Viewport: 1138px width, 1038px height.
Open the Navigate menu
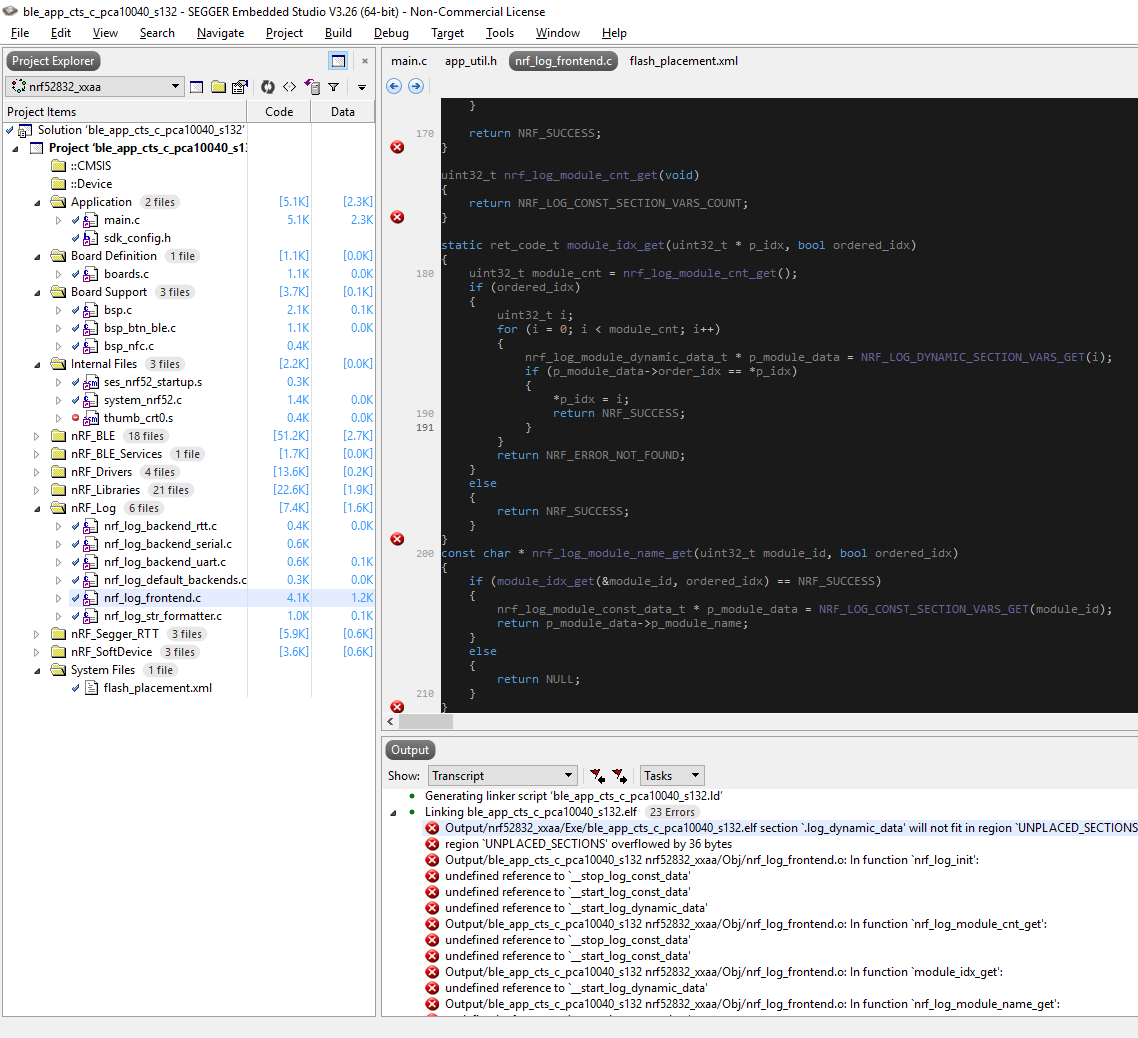coord(221,33)
